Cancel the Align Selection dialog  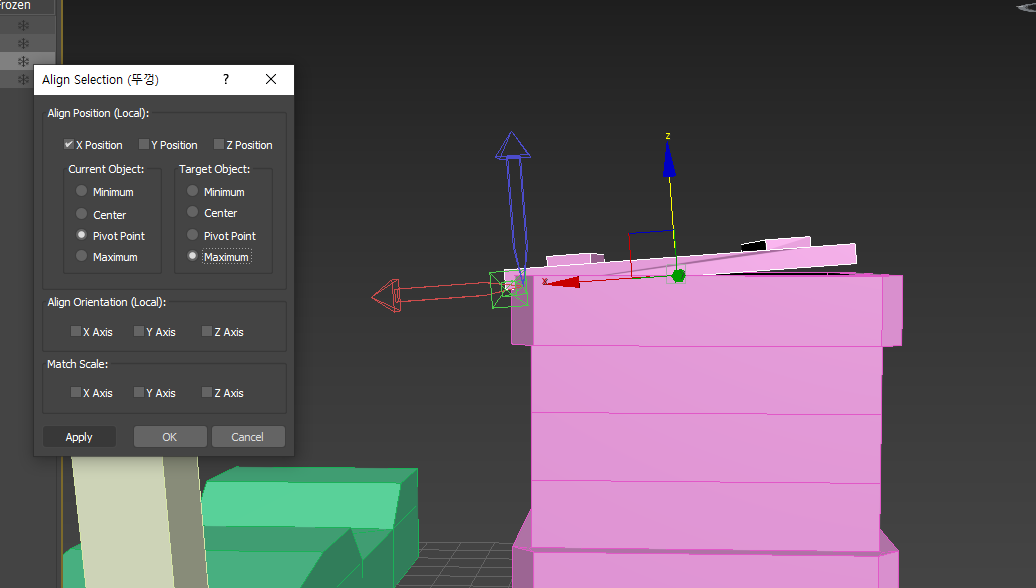click(248, 437)
